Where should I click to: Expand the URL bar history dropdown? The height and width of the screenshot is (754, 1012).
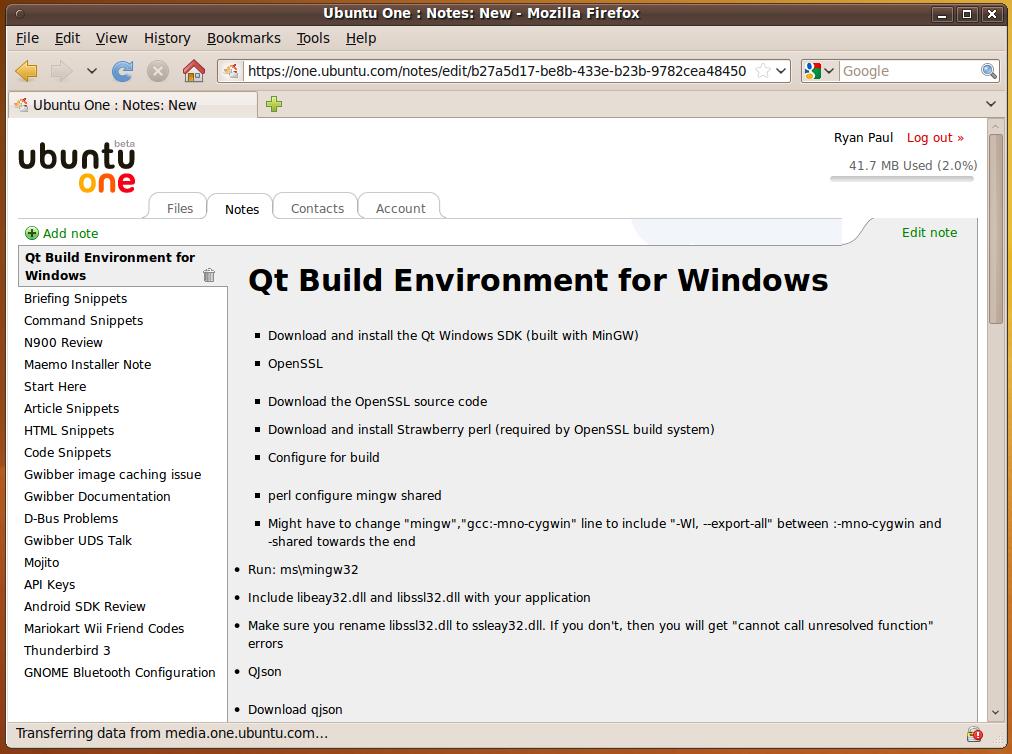coord(781,71)
